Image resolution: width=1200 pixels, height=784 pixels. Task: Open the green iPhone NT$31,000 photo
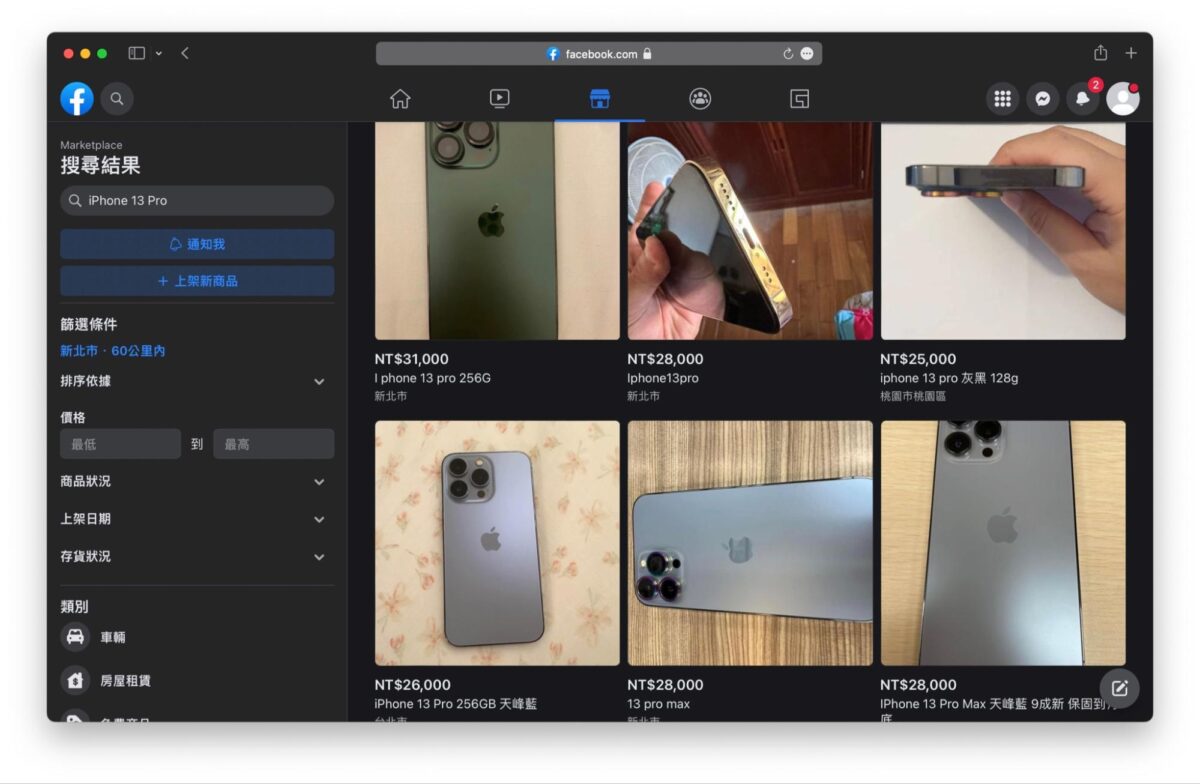[497, 231]
